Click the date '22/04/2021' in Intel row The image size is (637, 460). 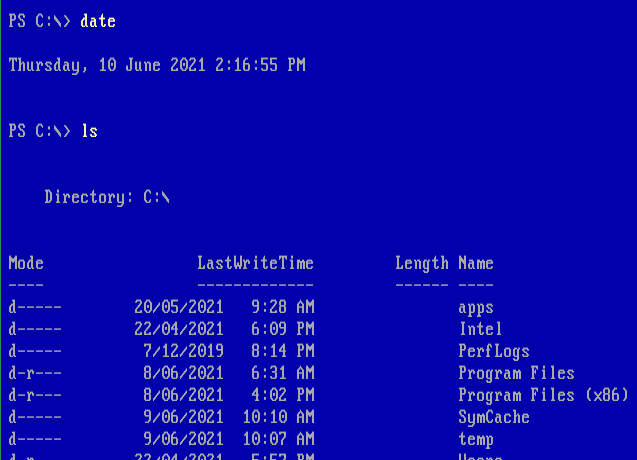tap(179, 329)
